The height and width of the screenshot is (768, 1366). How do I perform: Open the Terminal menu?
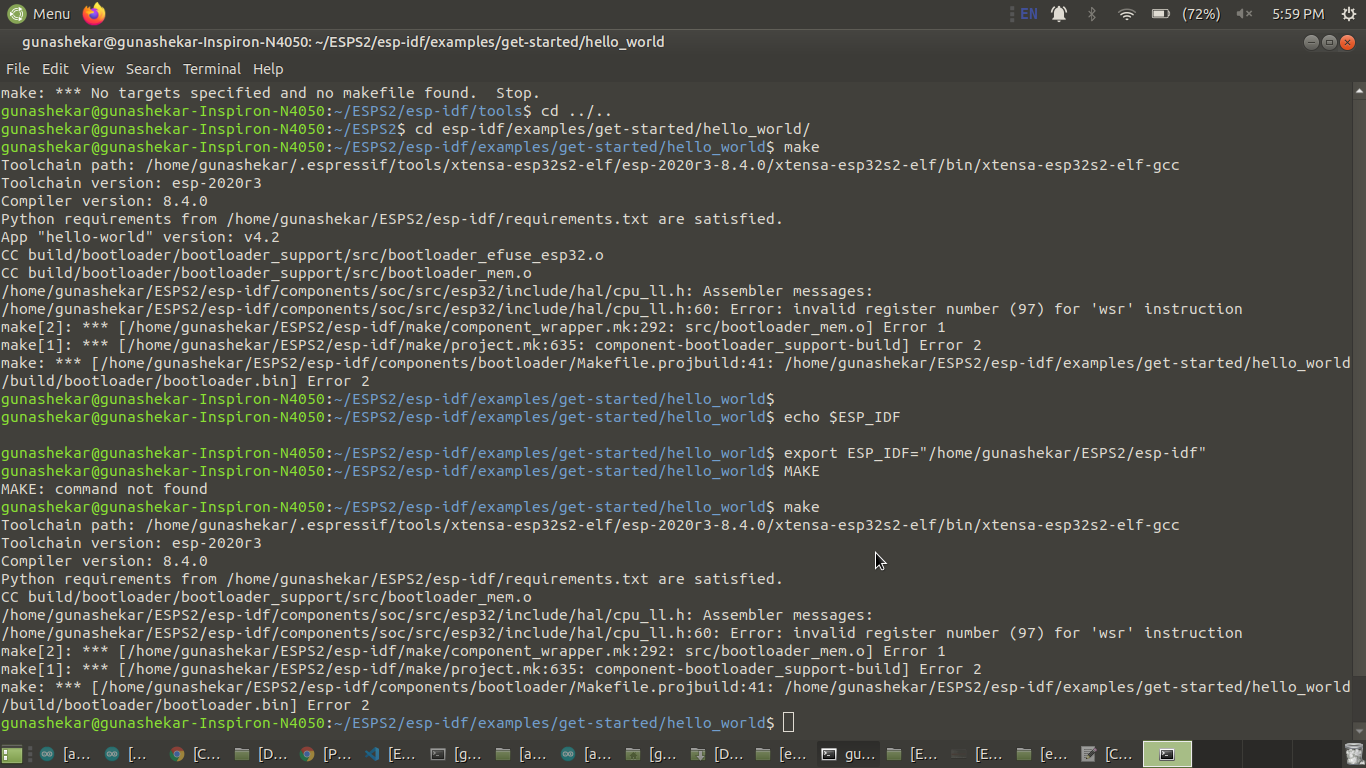(x=211, y=69)
